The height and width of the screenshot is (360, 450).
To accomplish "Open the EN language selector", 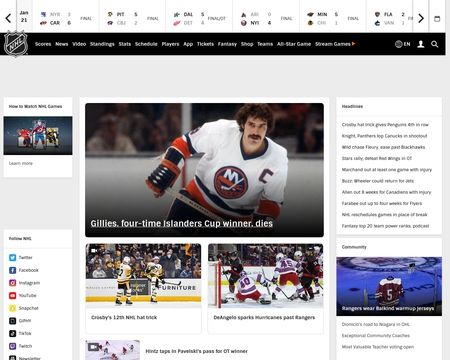I will 403,44.
